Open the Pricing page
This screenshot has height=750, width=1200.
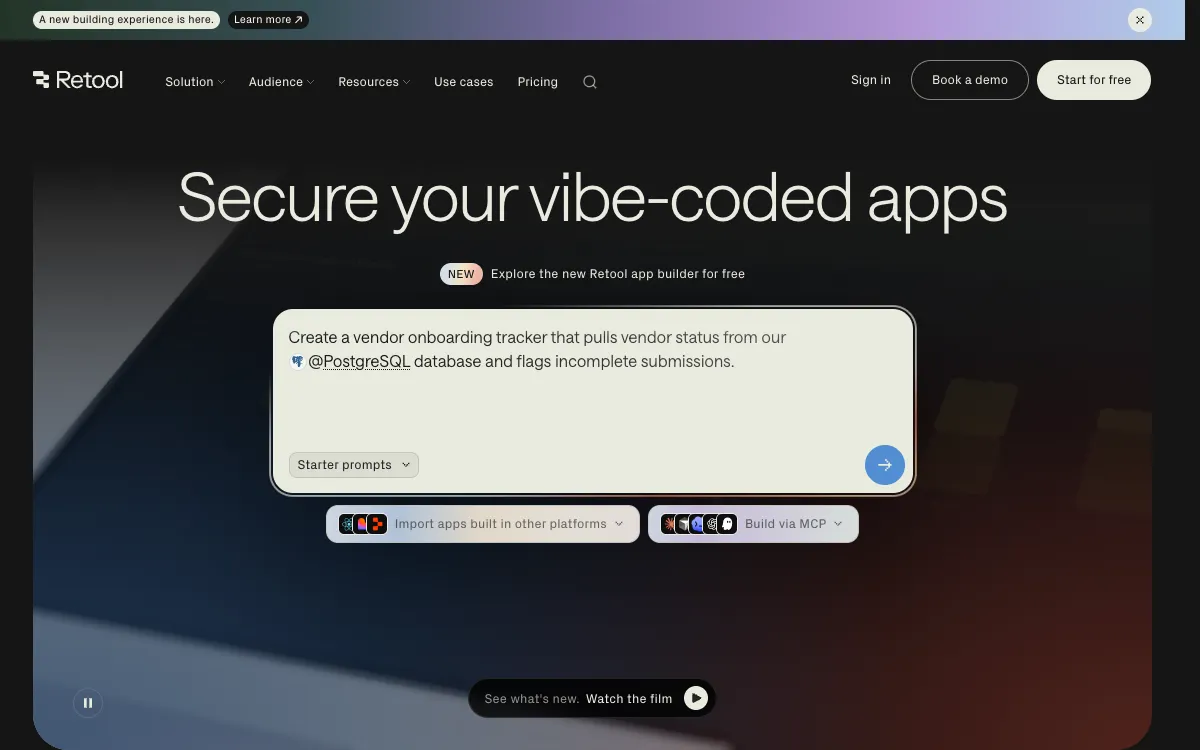(x=537, y=82)
